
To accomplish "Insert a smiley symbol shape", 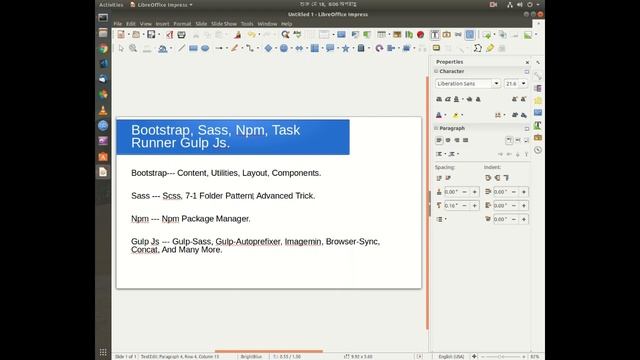I will tap(284, 48).
